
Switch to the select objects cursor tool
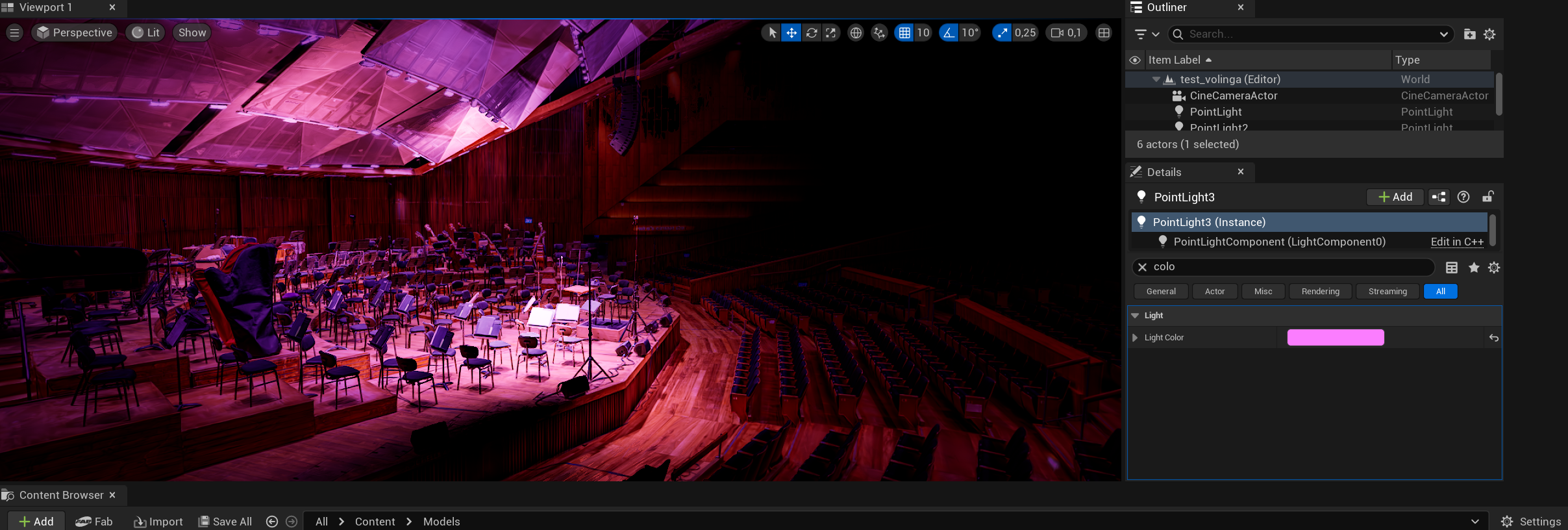point(772,33)
